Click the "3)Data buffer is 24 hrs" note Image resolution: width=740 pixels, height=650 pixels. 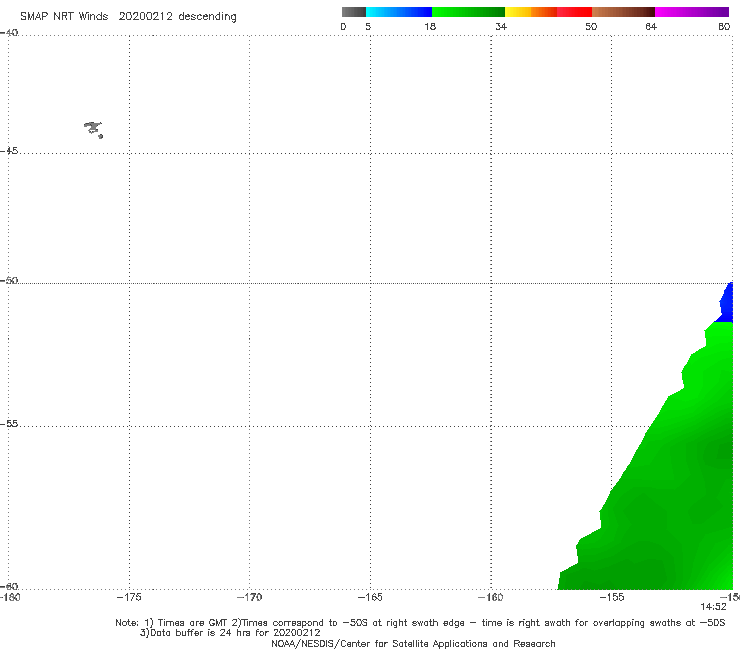coord(230,633)
